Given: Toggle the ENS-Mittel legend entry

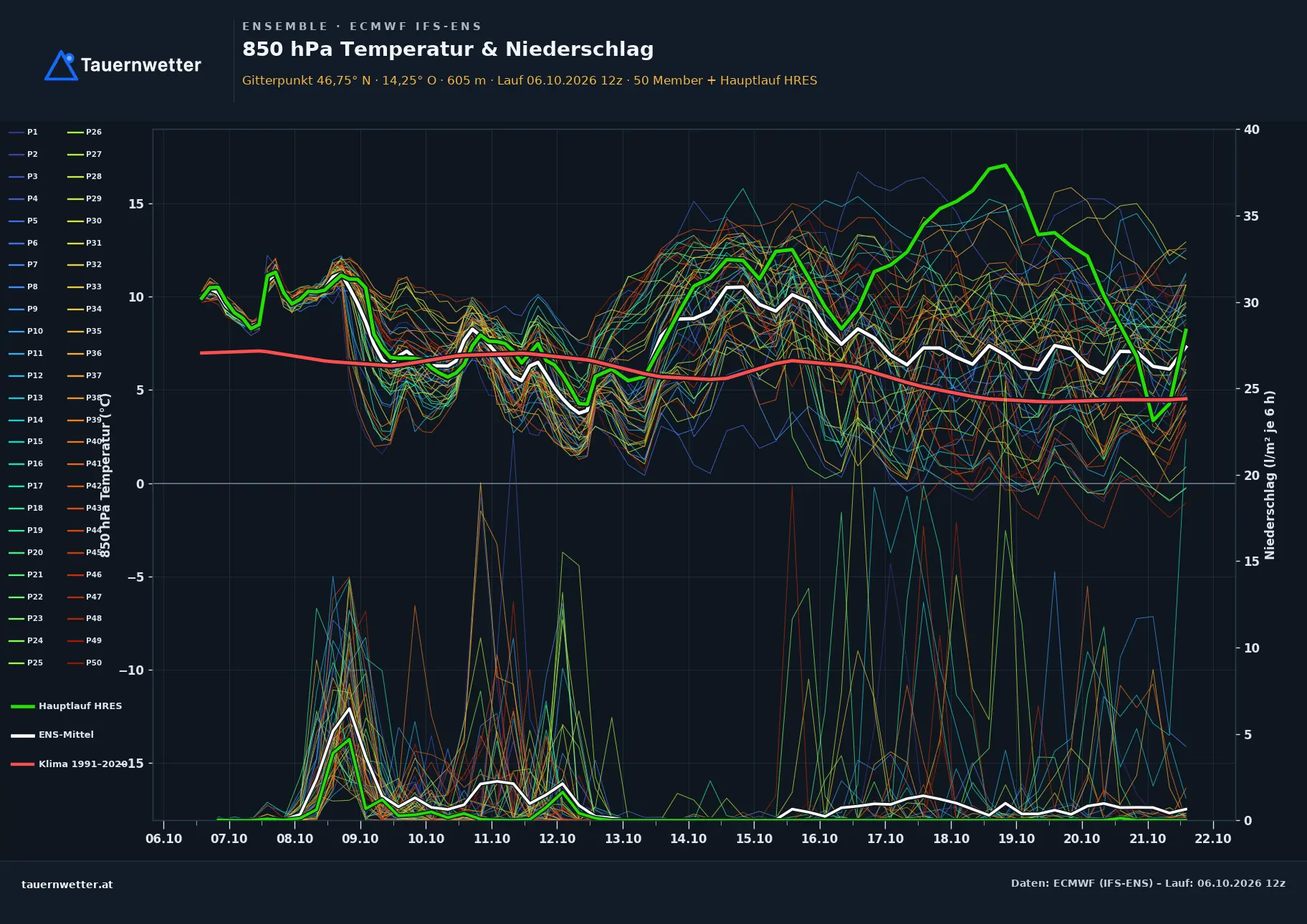Looking at the screenshot, I should (52, 735).
